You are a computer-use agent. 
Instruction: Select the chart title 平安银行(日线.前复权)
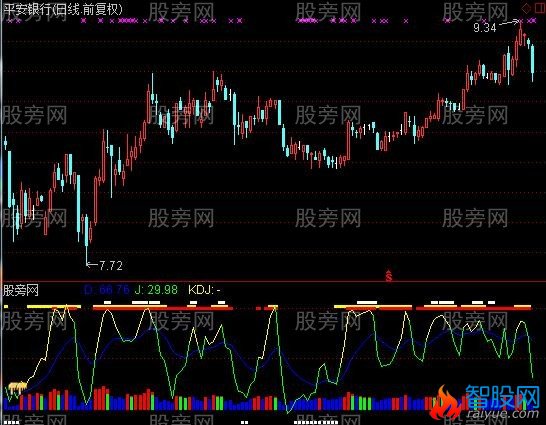click(x=63, y=9)
